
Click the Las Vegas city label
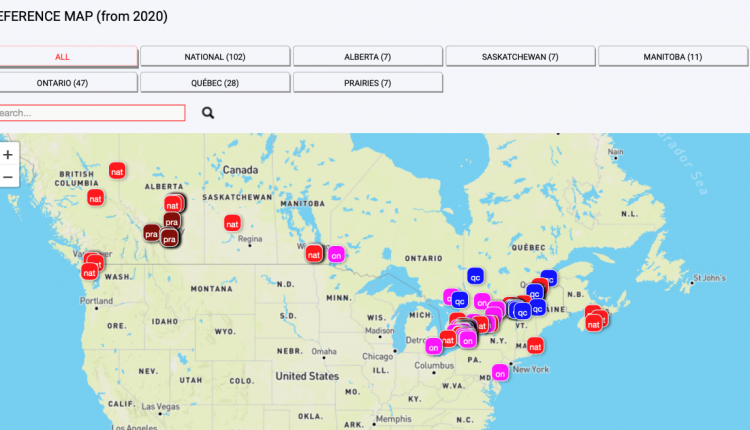click(161, 407)
